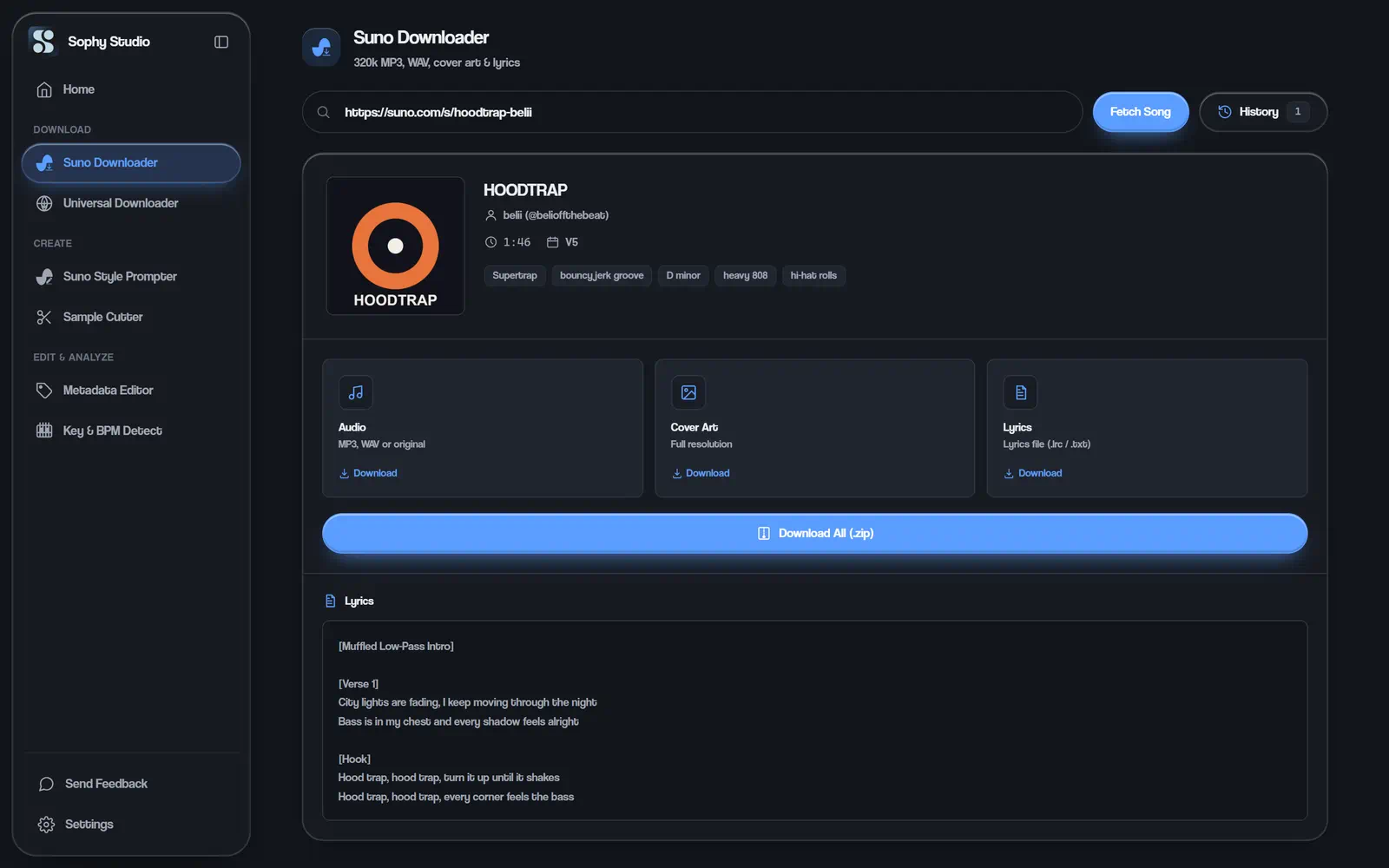This screenshot has height=868, width=1389.
Task: Click the [Verse 1] lyrics line
Action: (359, 684)
